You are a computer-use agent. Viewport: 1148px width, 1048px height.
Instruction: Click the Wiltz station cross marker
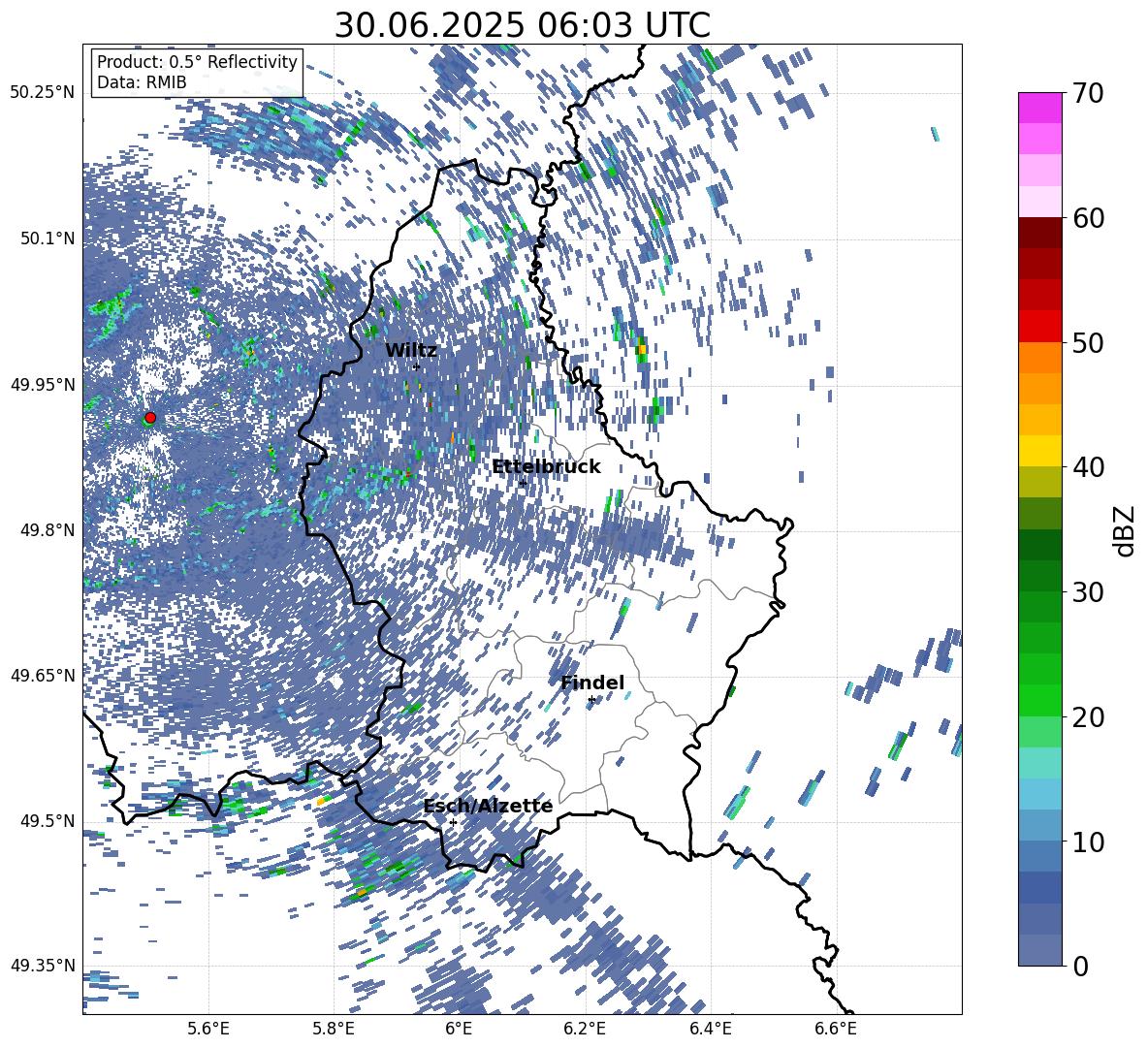point(417,366)
